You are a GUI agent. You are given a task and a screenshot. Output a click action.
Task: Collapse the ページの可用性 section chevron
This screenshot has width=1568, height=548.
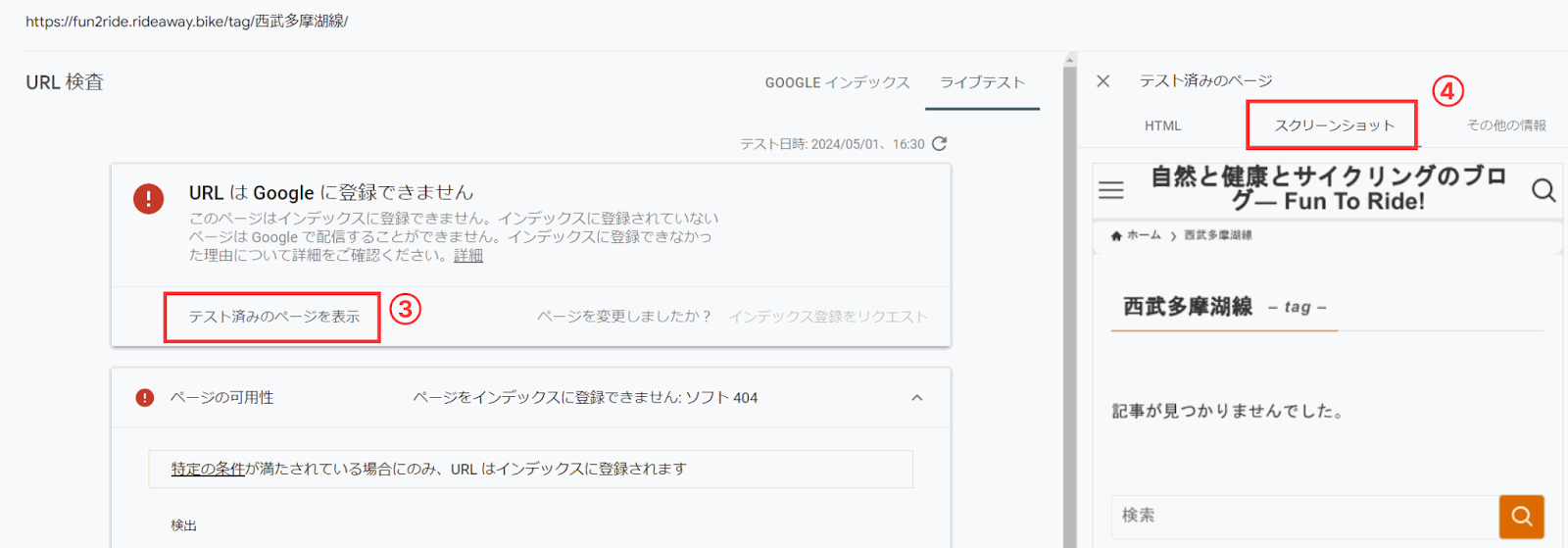(916, 398)
